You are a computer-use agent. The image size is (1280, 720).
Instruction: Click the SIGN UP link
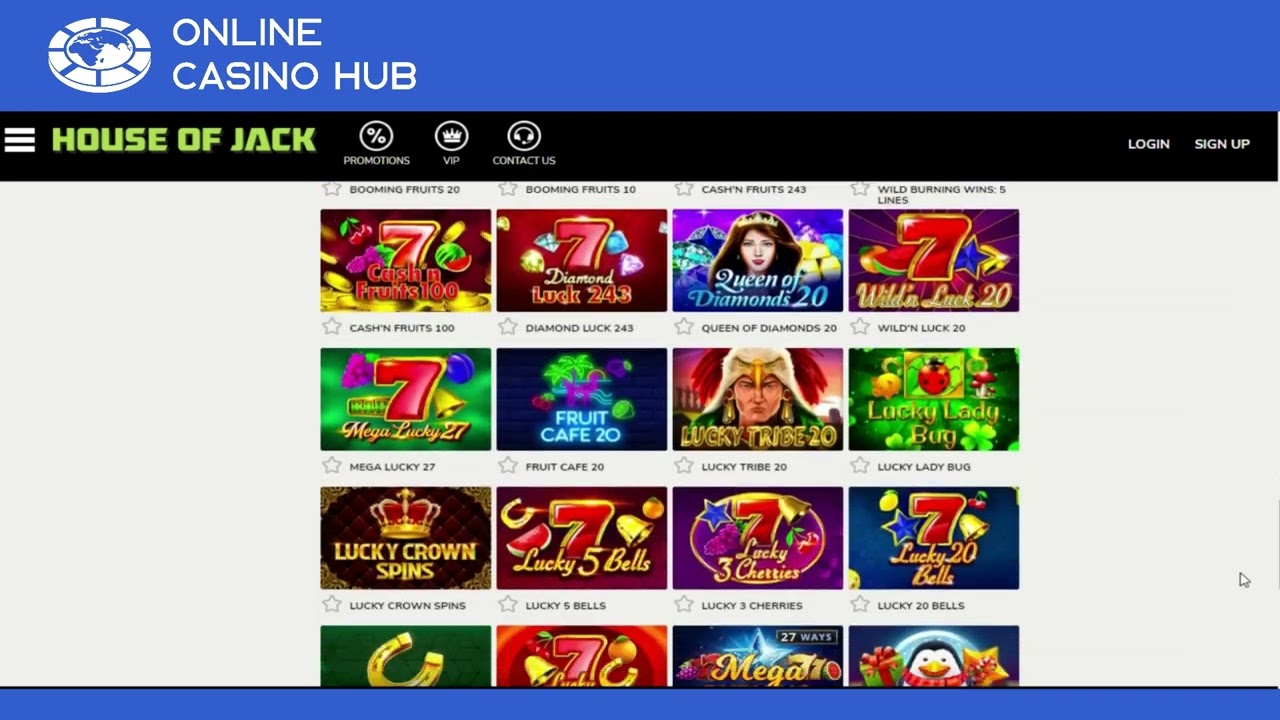pos(1222,144)
